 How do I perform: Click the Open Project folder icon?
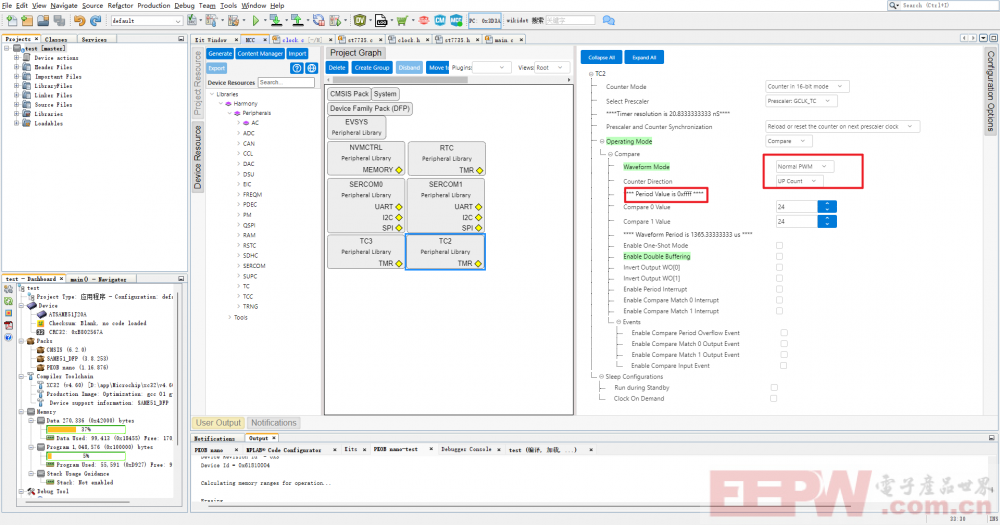(x=43, y=20)
